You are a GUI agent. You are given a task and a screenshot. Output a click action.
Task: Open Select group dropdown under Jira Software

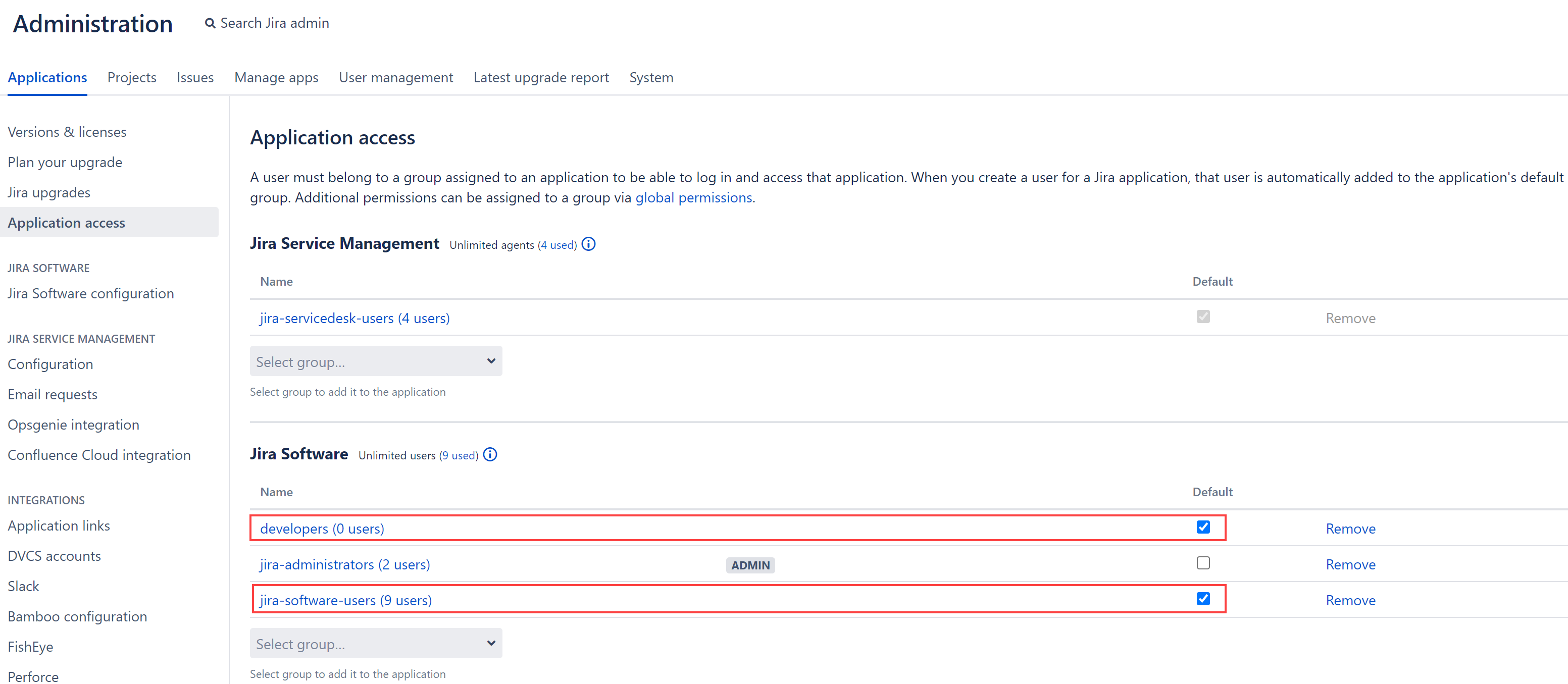pos(376,643)
